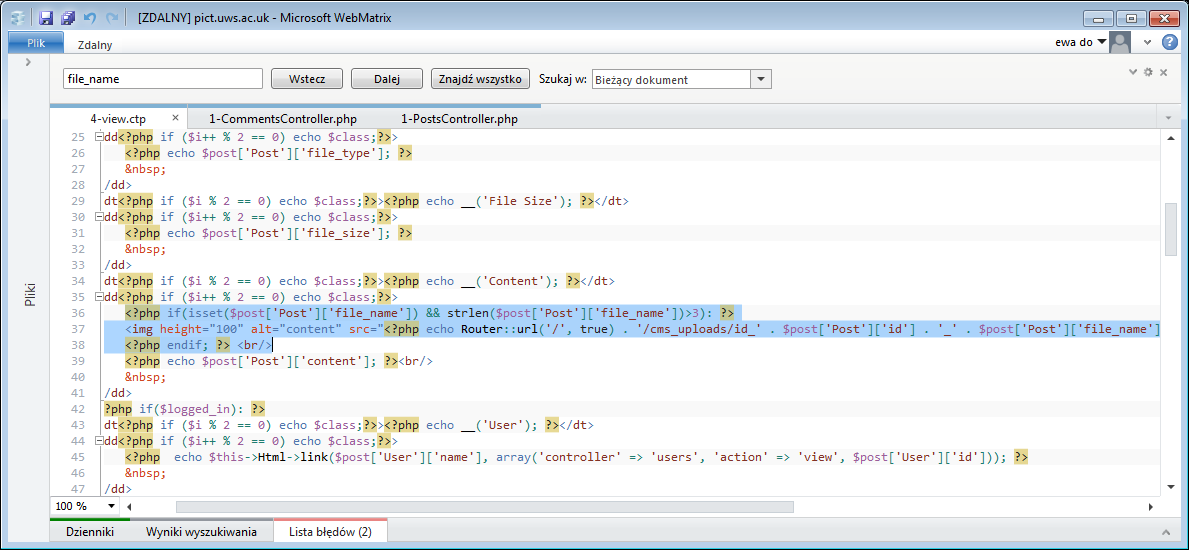Click $logged_in variable on line 42
The image size is (1189, 550).
(x=194, y=408)
